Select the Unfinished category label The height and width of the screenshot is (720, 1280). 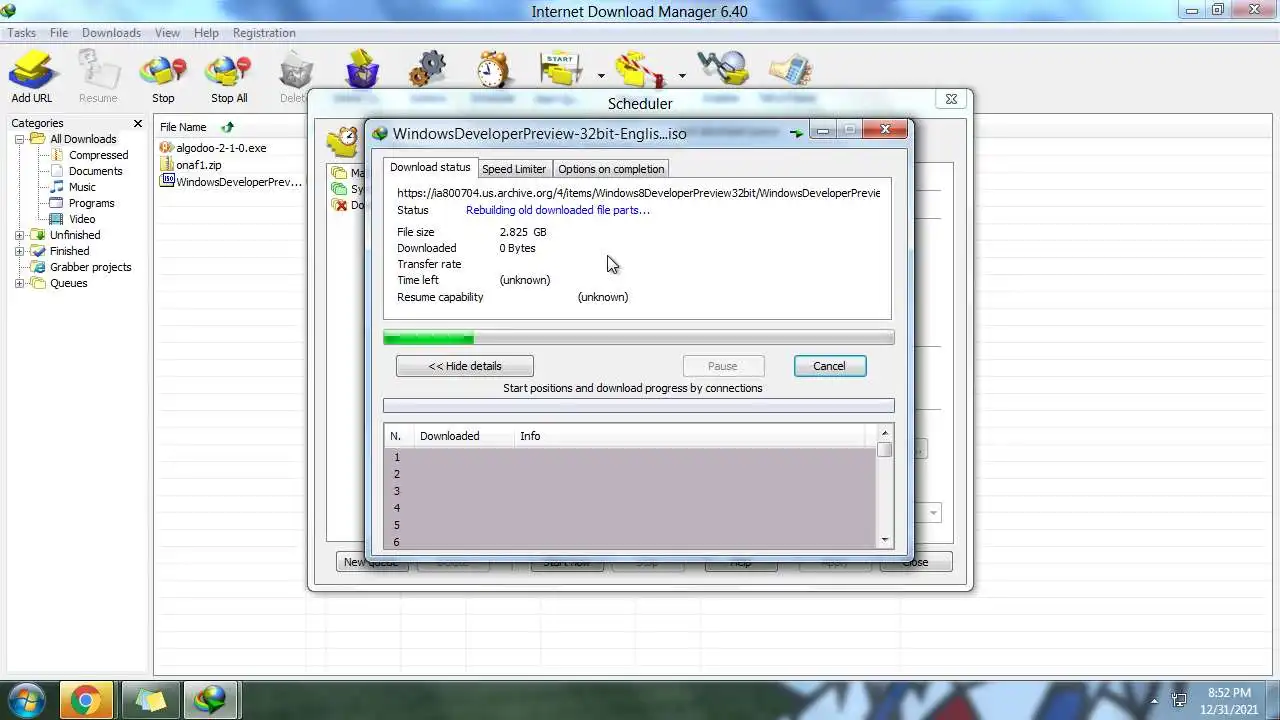(x=75, y=235)
